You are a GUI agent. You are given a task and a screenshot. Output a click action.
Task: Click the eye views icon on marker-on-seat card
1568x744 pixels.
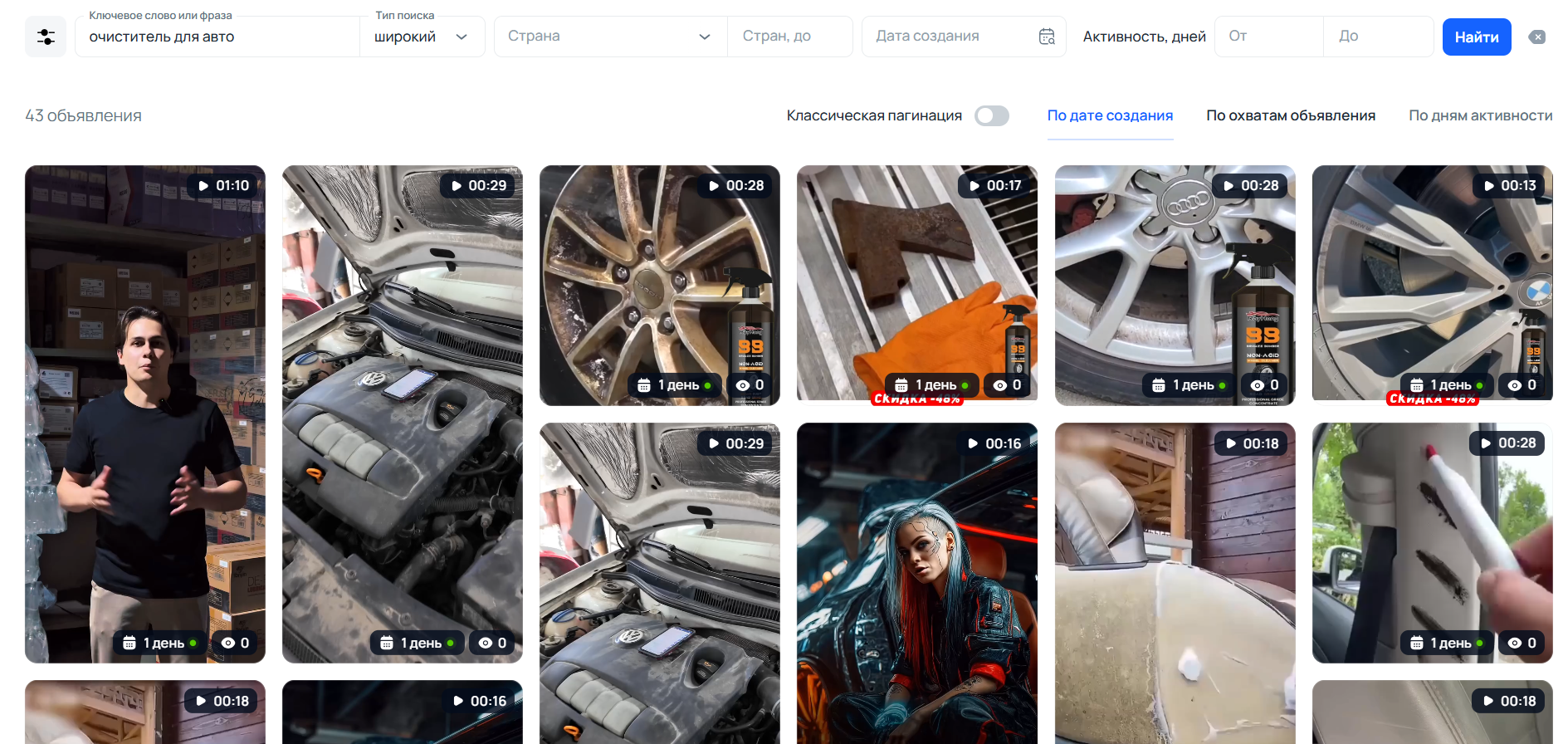point(1515,643)
